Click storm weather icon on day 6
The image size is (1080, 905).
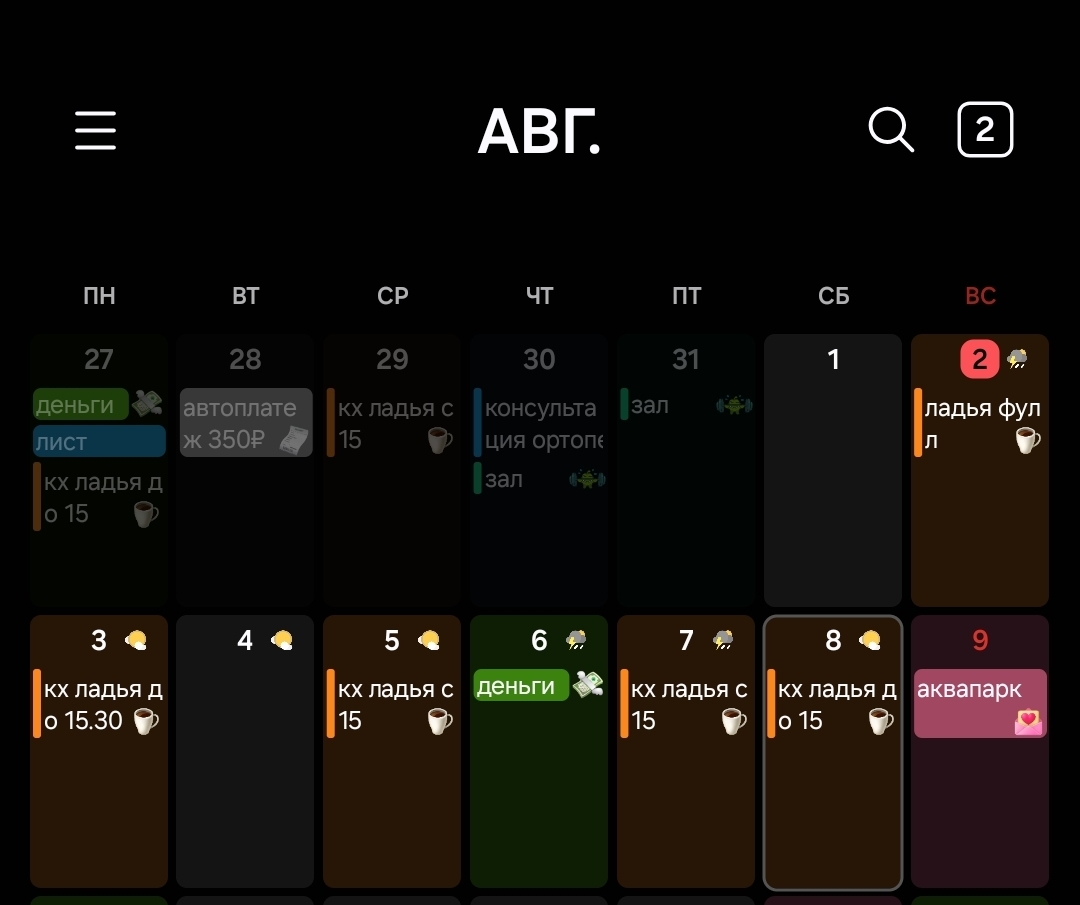(x=576, y=641)
